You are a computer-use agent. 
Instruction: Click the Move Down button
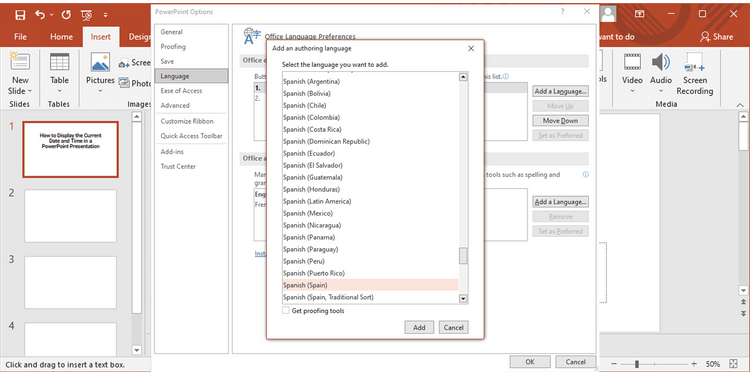560,121
